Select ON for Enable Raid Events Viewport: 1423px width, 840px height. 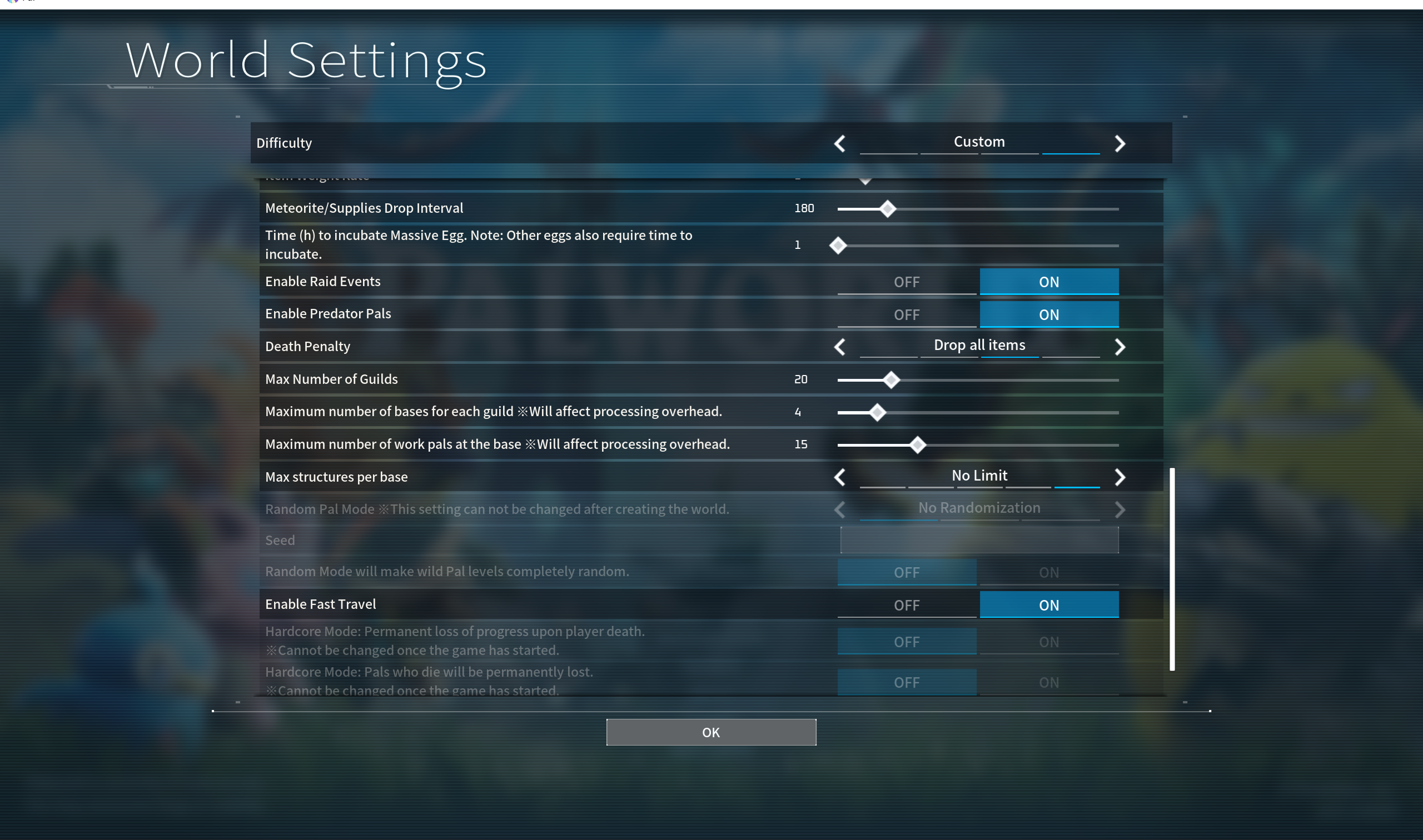tap(1049, 282)
